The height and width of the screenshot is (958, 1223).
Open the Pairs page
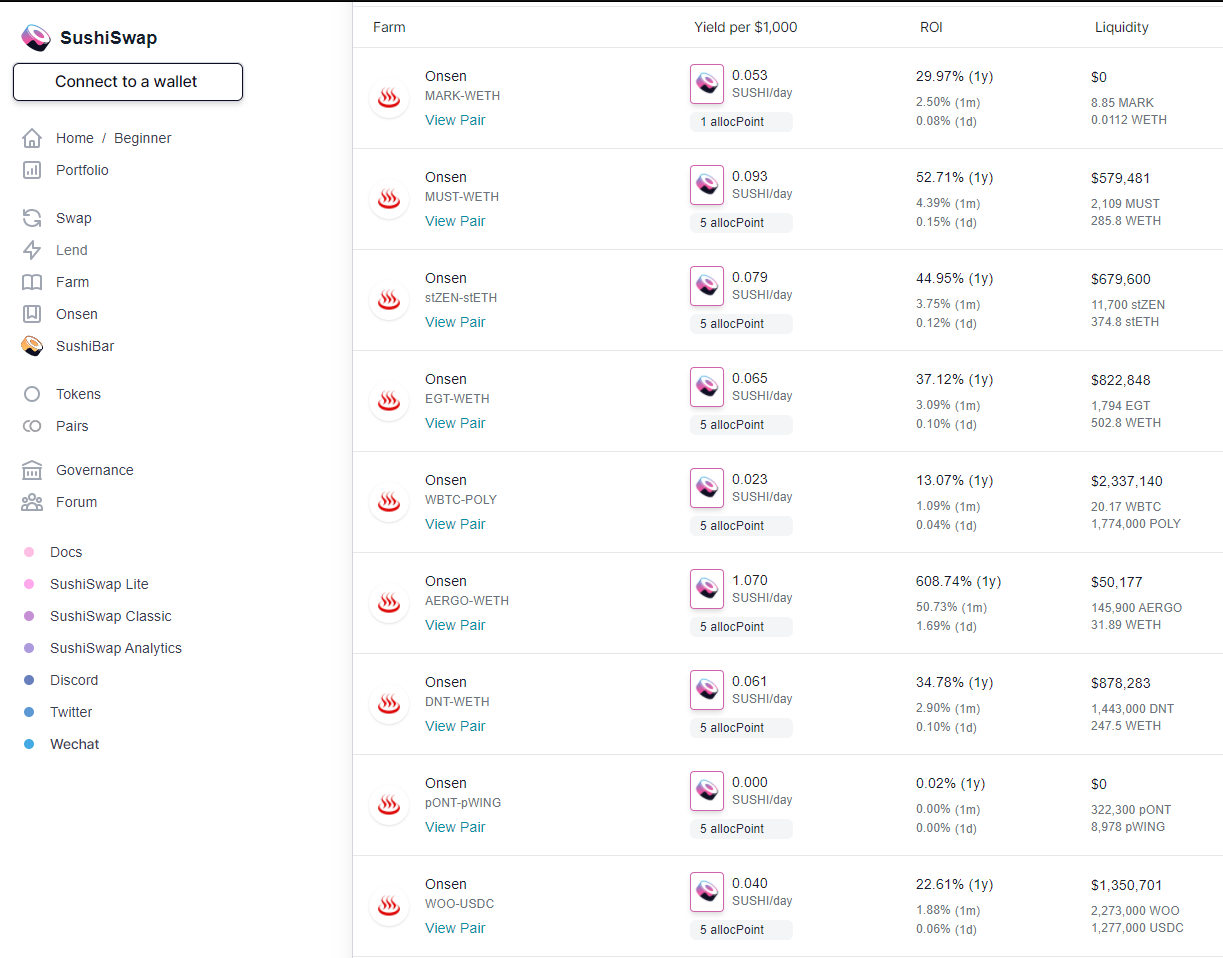pos(72,426)
